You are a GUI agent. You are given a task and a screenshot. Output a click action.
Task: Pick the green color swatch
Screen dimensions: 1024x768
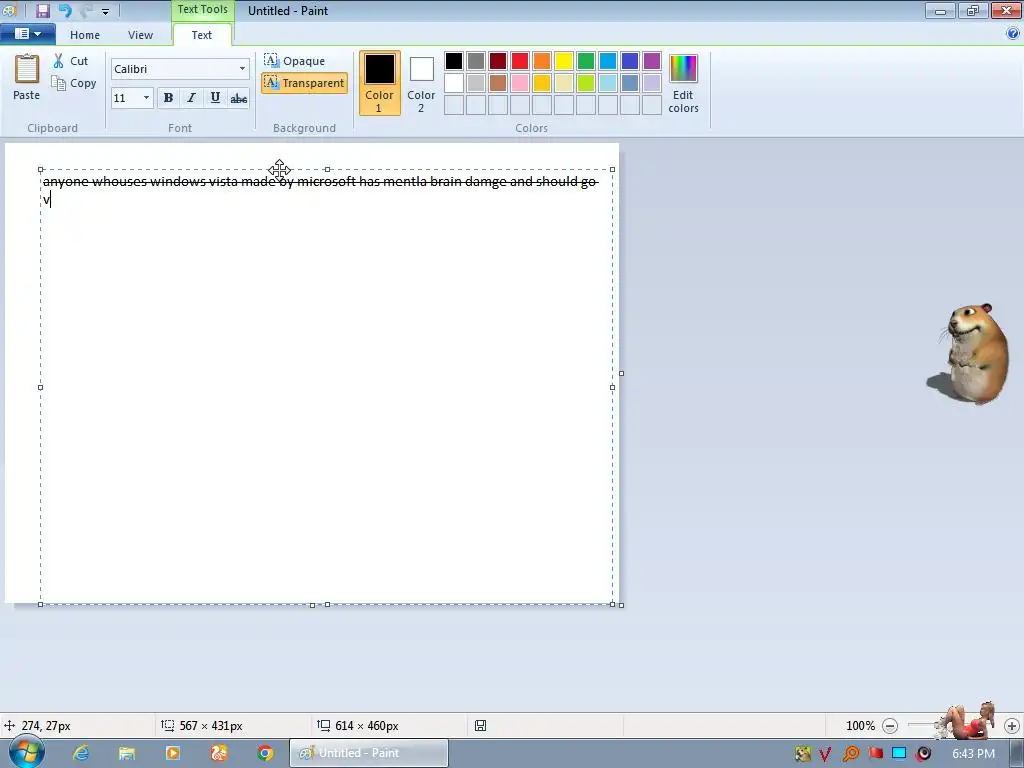point(586,61)
